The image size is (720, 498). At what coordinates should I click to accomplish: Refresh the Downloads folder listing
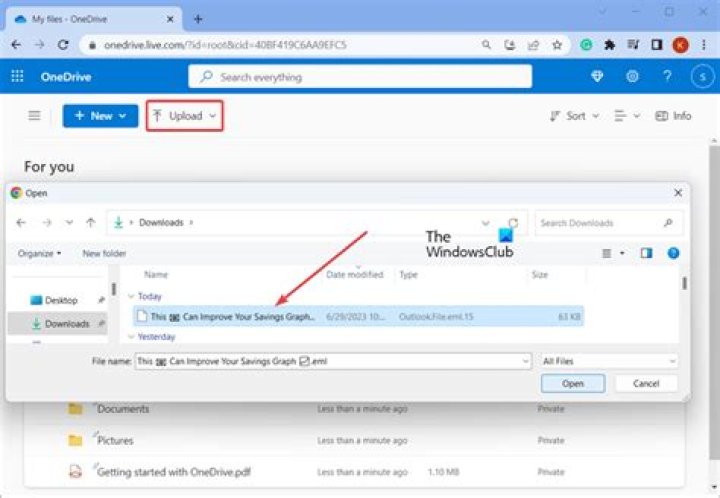coord(513,223)
